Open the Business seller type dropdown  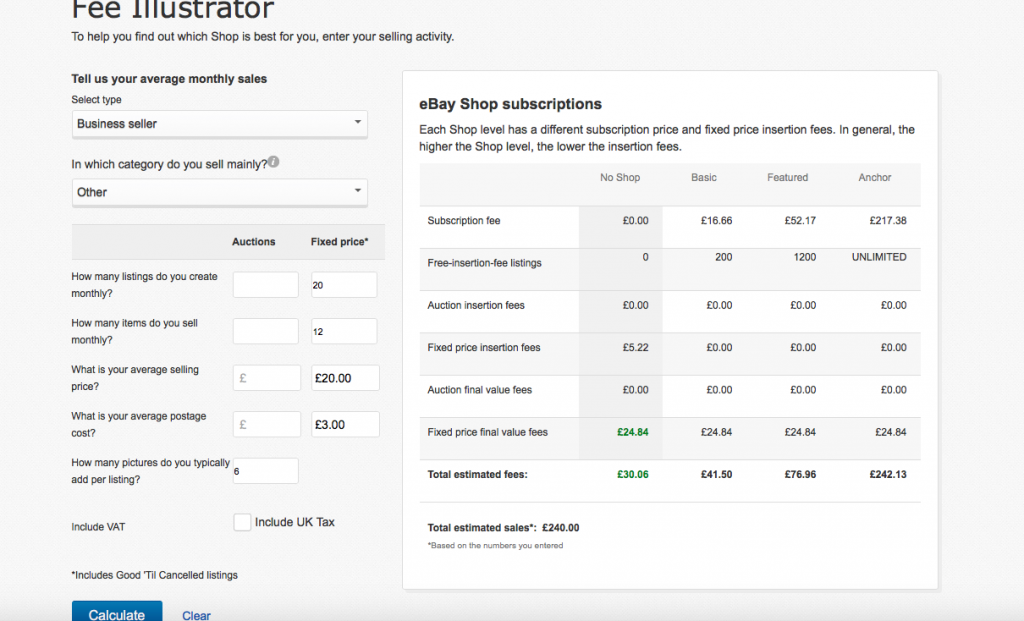[x=219, y=124]
